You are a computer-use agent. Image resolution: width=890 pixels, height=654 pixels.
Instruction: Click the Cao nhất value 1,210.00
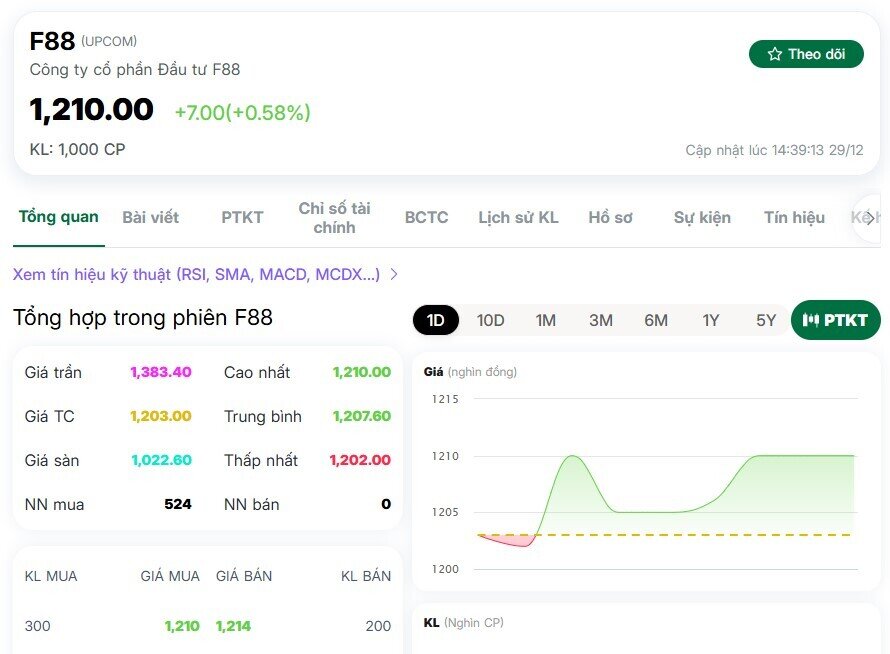point(362,372)
